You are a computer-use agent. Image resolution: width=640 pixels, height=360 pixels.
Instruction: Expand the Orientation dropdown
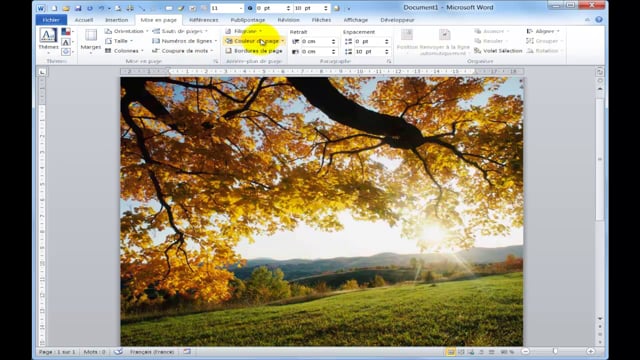pyautogui.click(x=126, y=31)
